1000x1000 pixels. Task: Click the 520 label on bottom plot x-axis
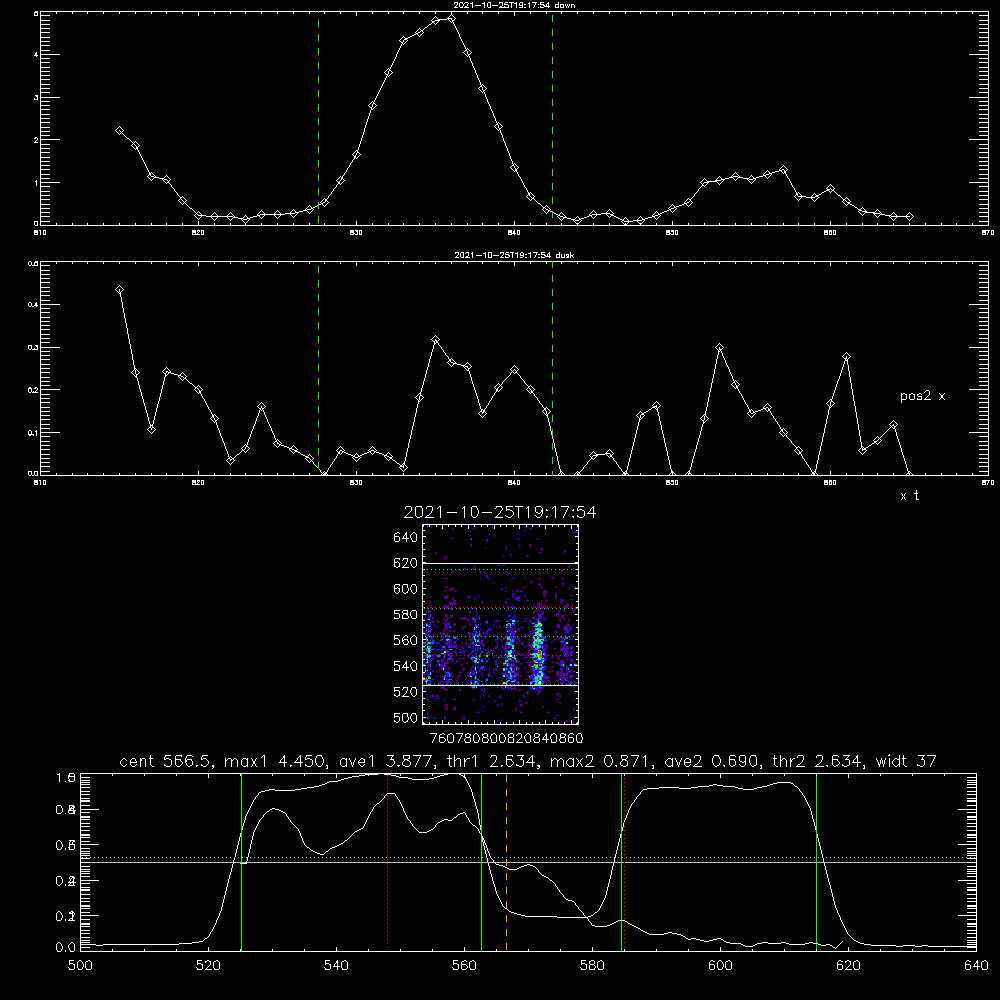(x=208, y=966)
